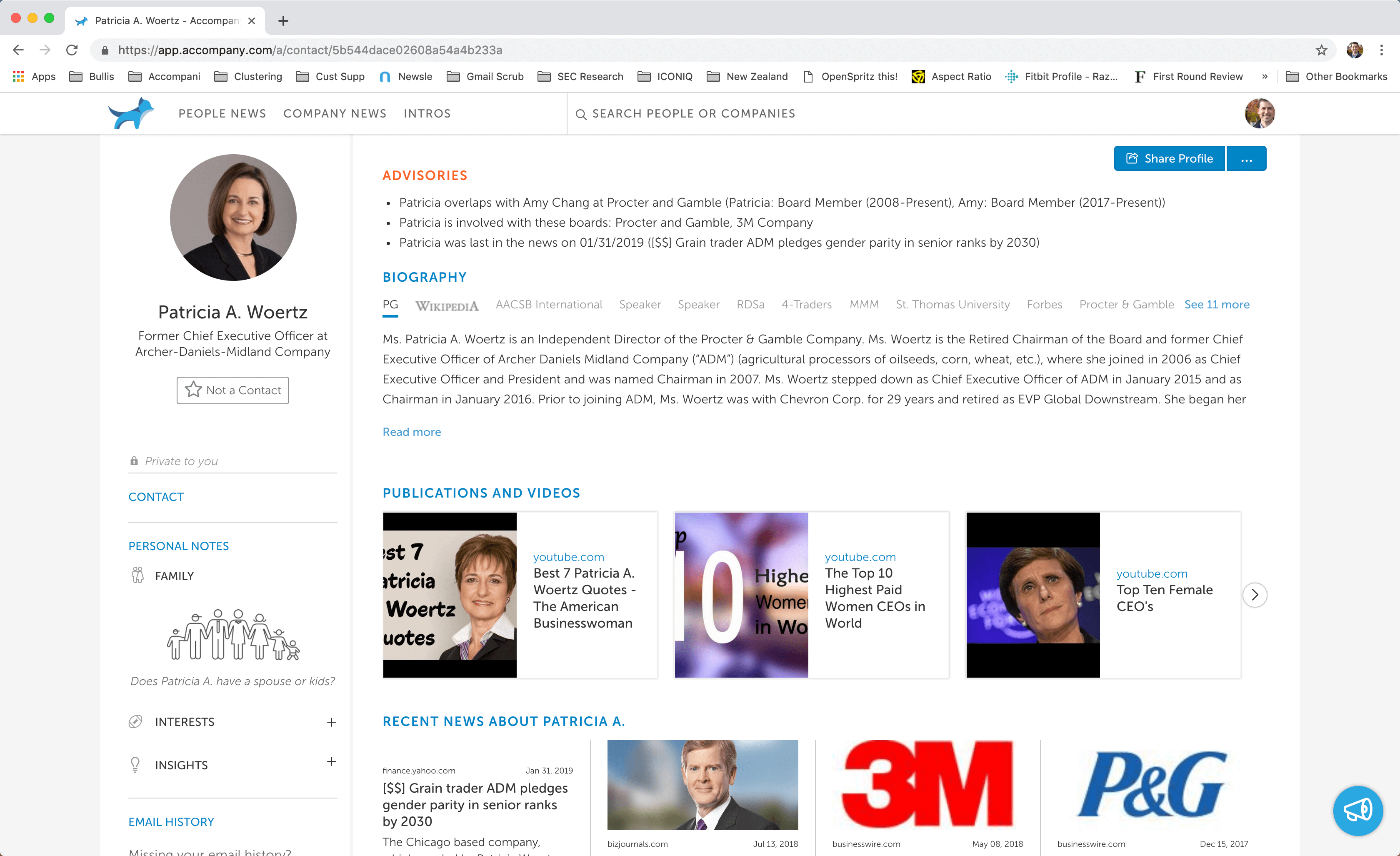The height and width of the screenshot is (856, 1400).
Task: Click Patricia A. Woertz profile photo
Action: click(233, 218)
